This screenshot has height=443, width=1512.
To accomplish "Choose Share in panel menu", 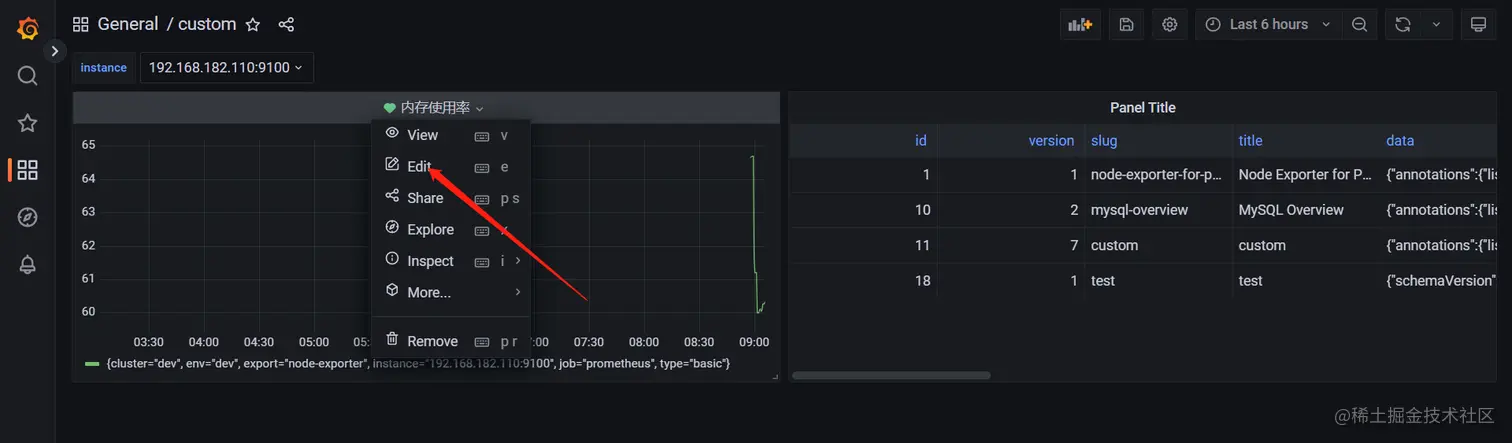I will pyautogui.click(x=450, y=198).
